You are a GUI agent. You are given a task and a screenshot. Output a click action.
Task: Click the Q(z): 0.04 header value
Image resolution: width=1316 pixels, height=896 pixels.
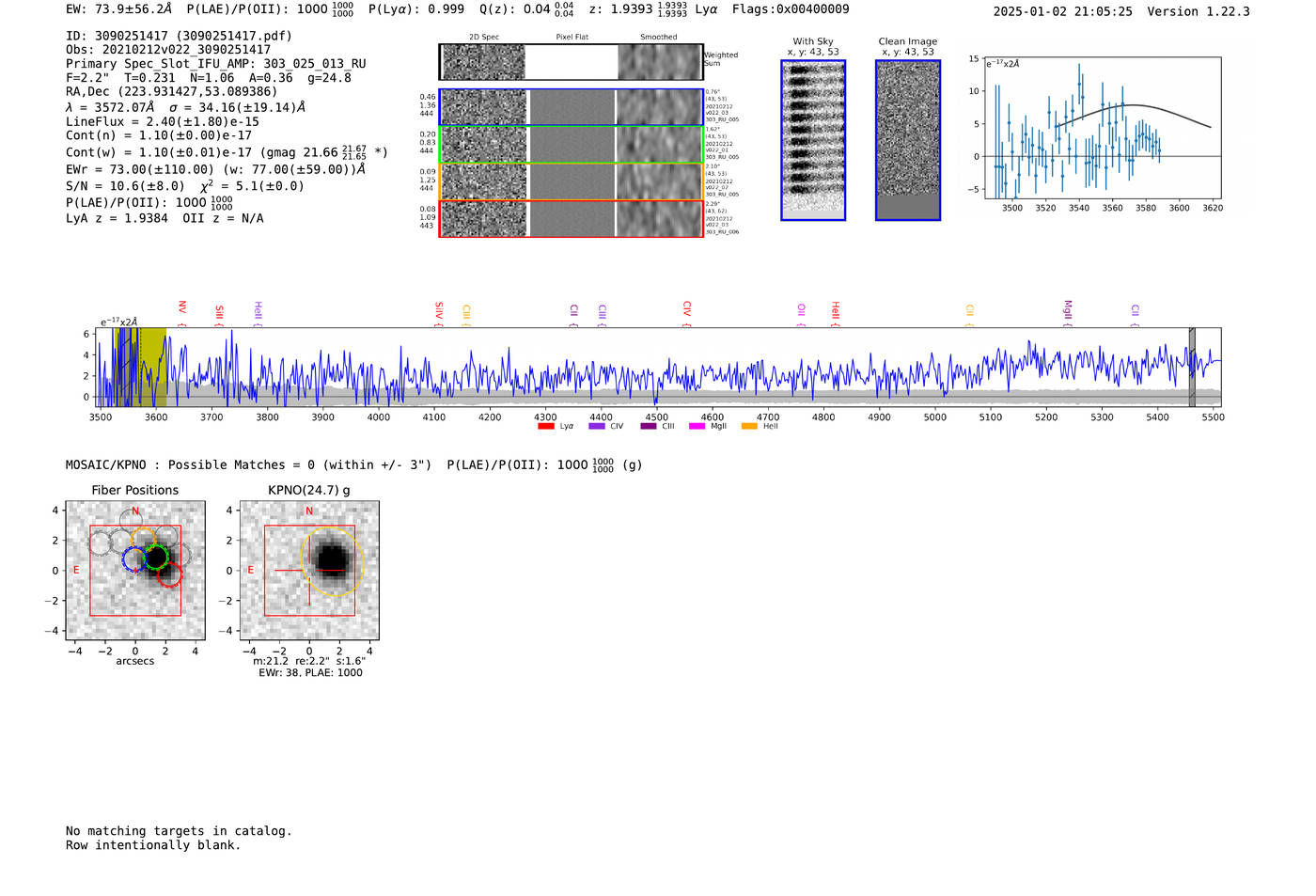click(x=527, y=9)
